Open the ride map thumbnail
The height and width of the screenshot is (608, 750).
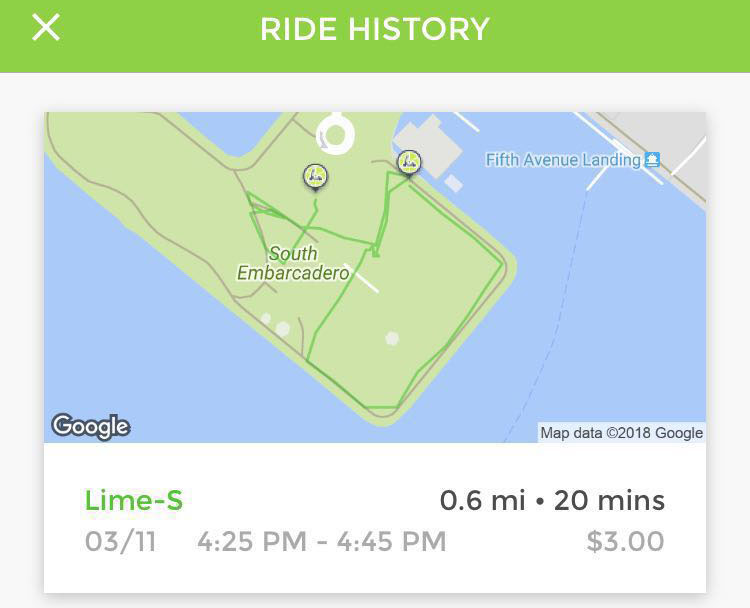(375, 277)
